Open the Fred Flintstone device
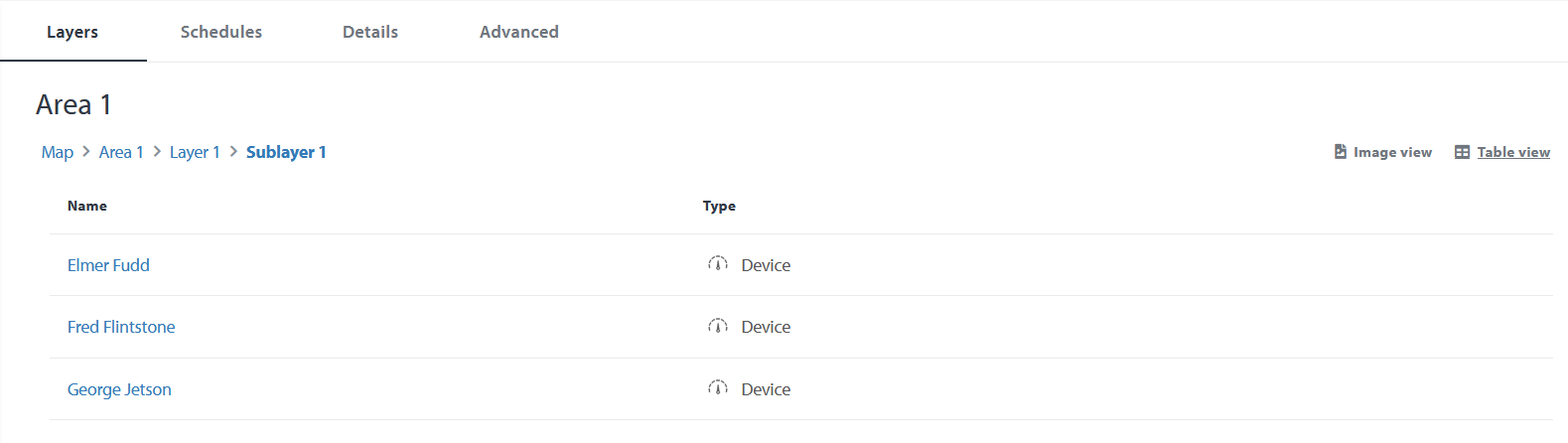The image size is (1568, 443). pyautogui.click(x=121, y=327)
